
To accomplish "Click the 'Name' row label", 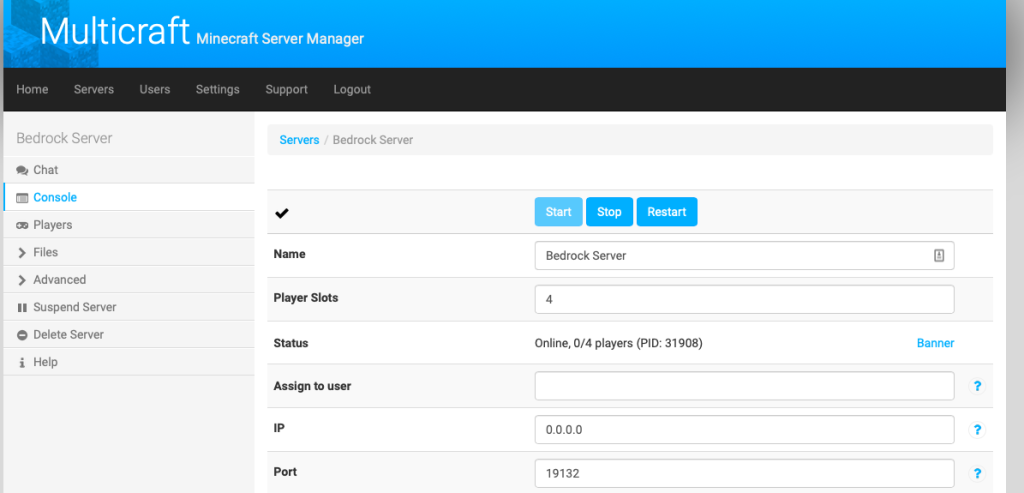I will pyautogui.click(x=289, y=253).
